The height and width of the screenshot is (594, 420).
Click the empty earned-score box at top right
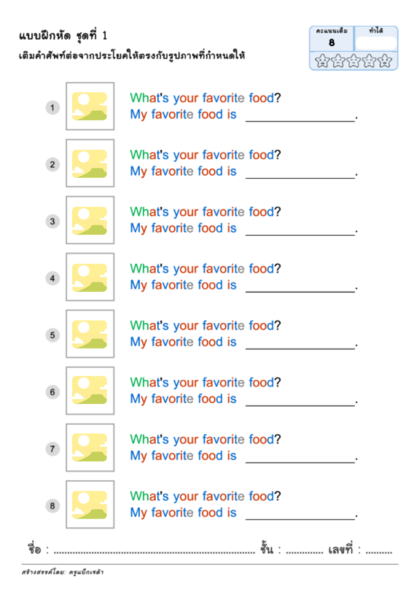pos(376,44)
